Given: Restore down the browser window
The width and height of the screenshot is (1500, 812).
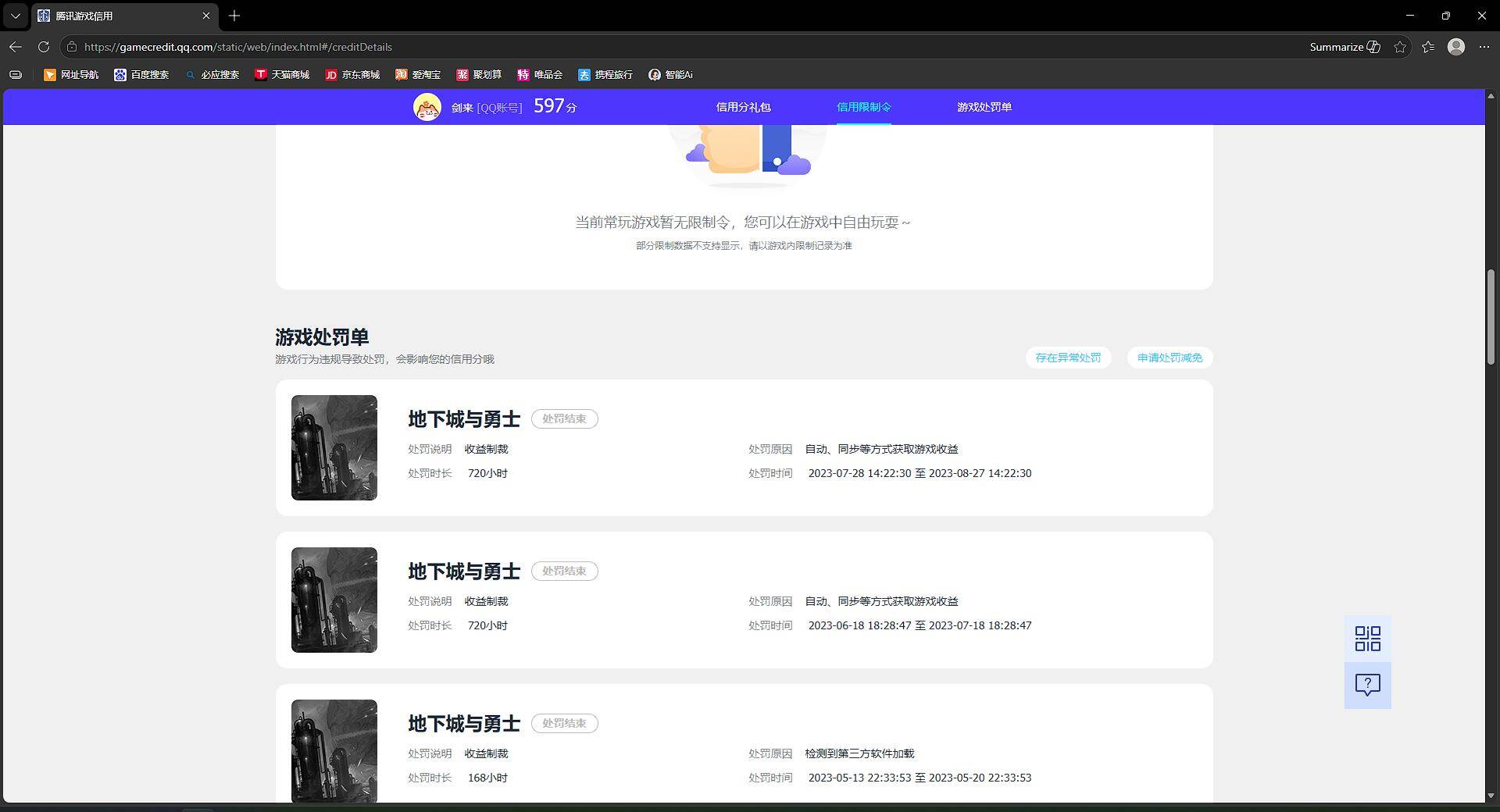Looking at the screenshot, I should (x=1446, y=16).
